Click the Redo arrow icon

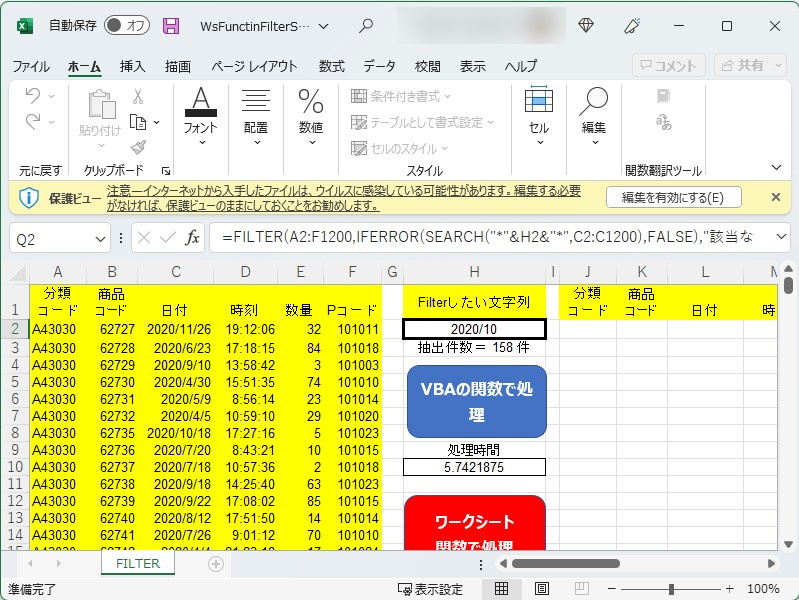click(x=33, y=122)
